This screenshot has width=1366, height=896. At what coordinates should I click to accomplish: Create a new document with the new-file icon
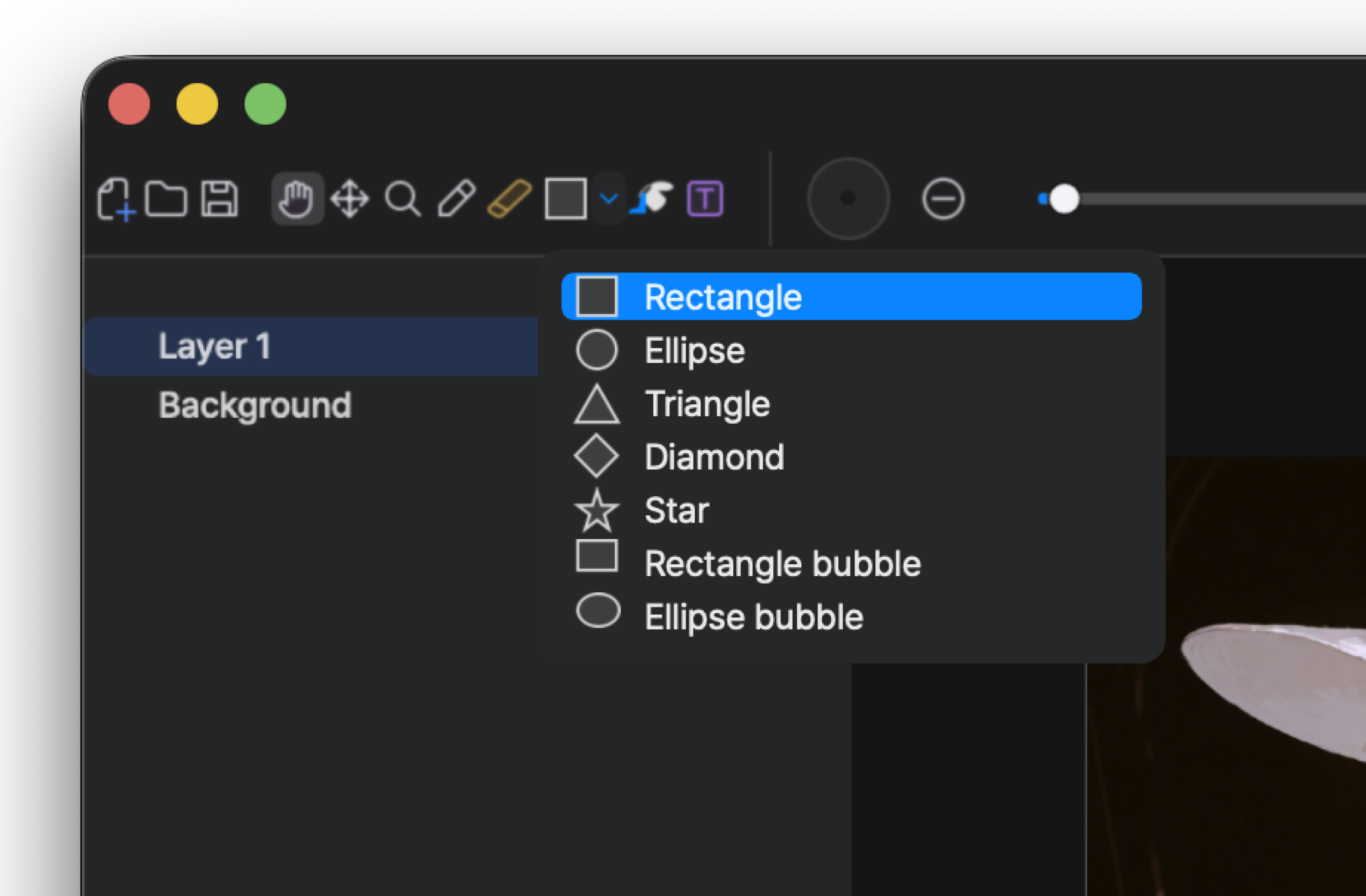tap(117, 199)
